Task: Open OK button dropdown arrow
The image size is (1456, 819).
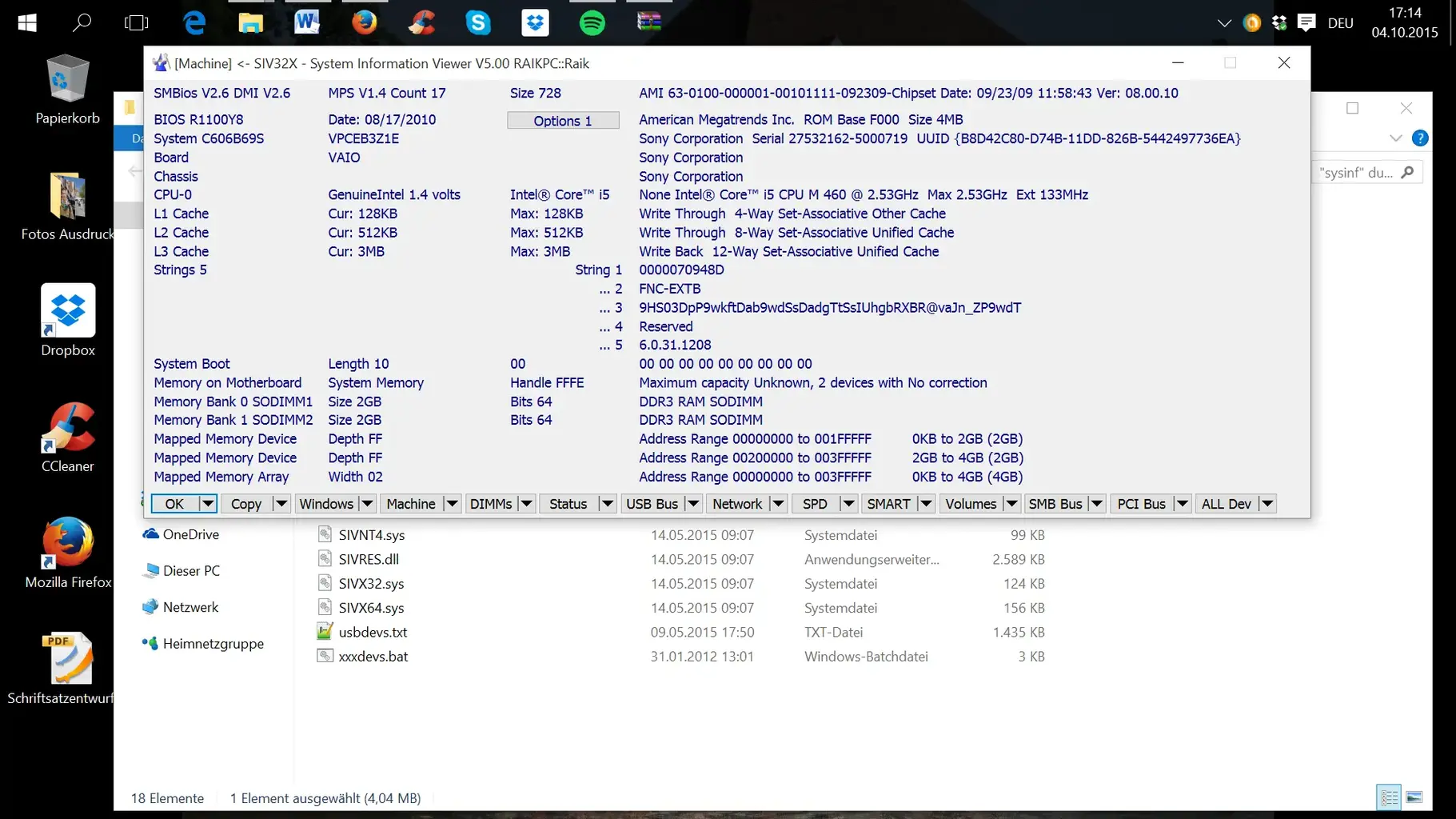Action: click(207, 504)
